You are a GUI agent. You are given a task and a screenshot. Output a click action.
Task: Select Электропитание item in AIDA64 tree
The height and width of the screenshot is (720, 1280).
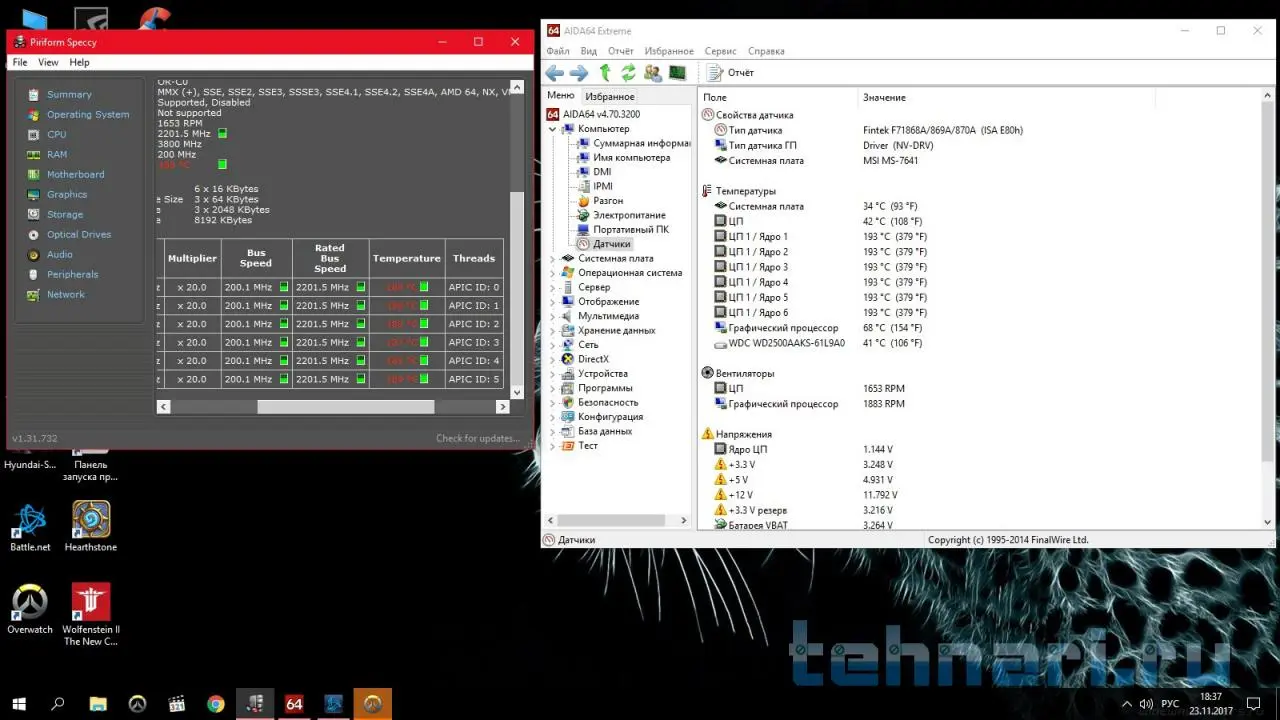click(629, 215)
